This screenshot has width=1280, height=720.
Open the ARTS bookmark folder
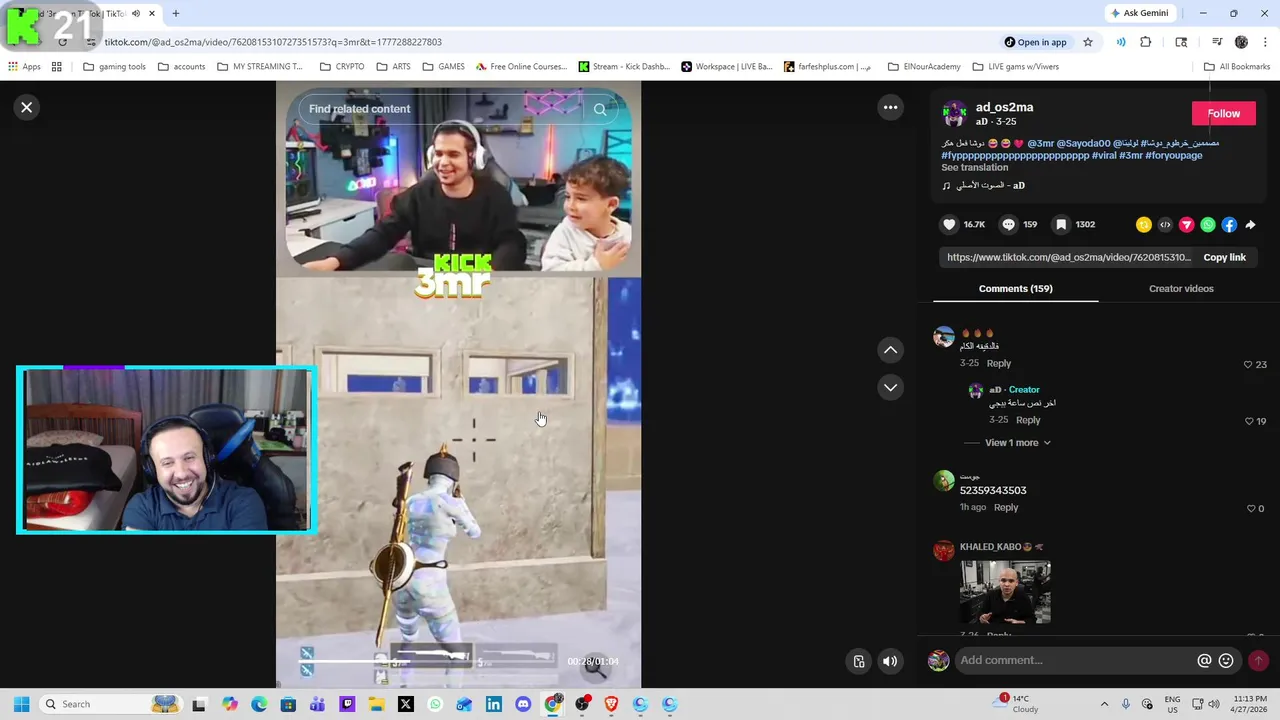393,67
